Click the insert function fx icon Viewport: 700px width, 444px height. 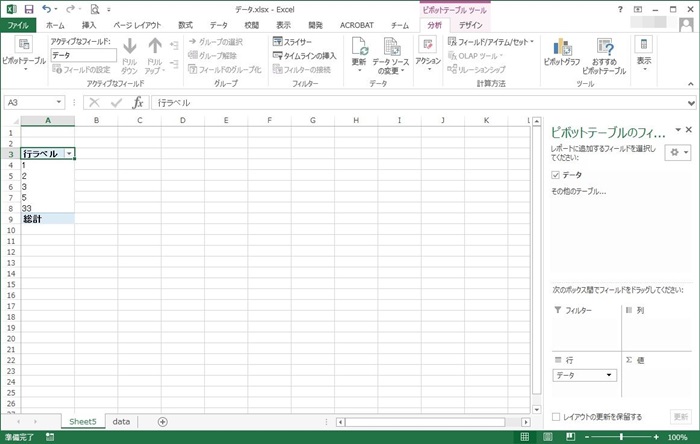click(x=138, y=103)
